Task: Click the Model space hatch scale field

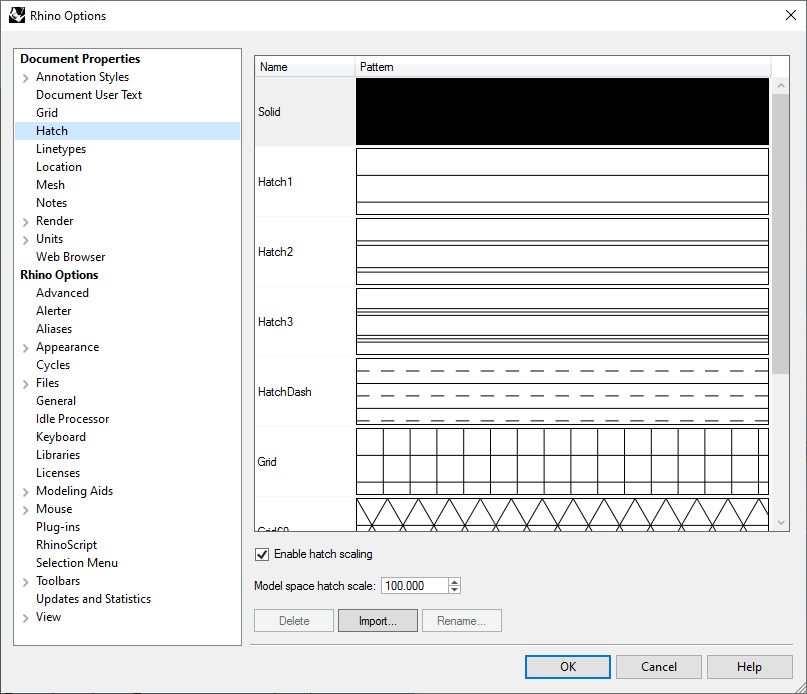Action: (414, 586)
